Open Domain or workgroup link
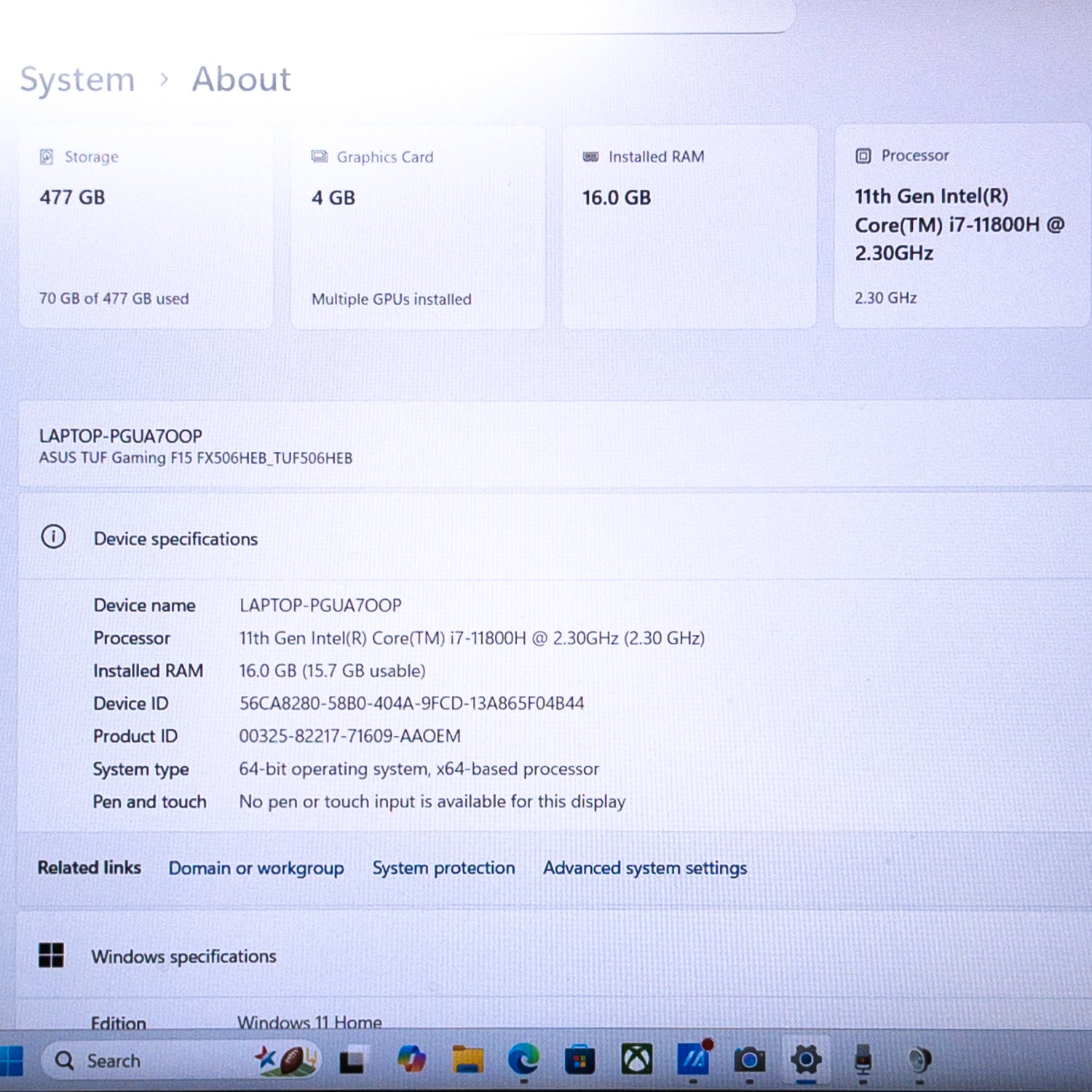The height and width of the screenshot is (1092, 1092). pyautogui.click(x=256, y=869)
